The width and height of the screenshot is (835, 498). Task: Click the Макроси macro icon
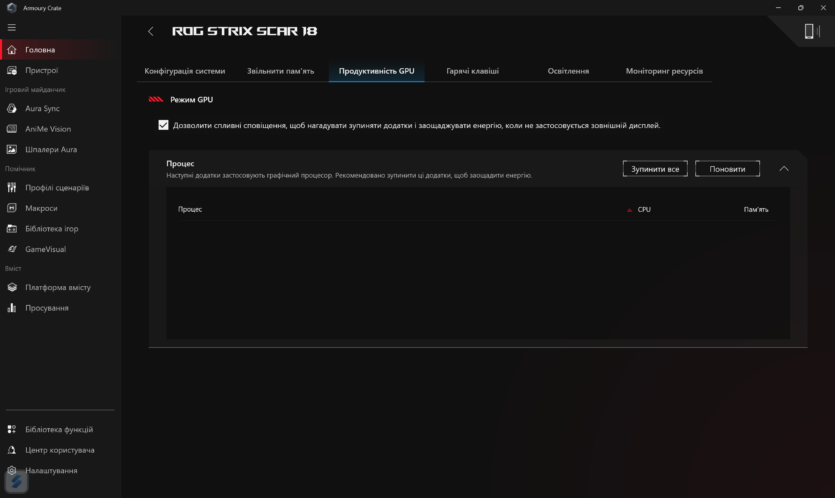(x=12, y=208)
